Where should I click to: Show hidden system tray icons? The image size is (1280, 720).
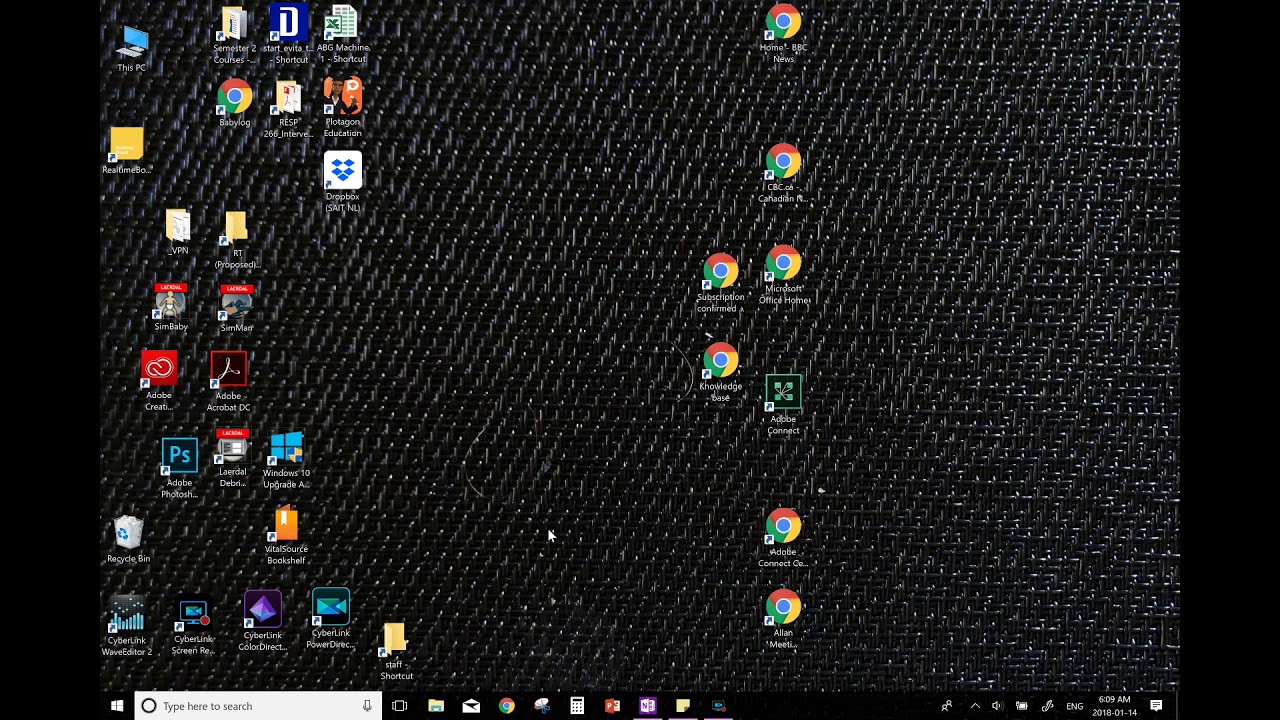(x=975, y=706)
